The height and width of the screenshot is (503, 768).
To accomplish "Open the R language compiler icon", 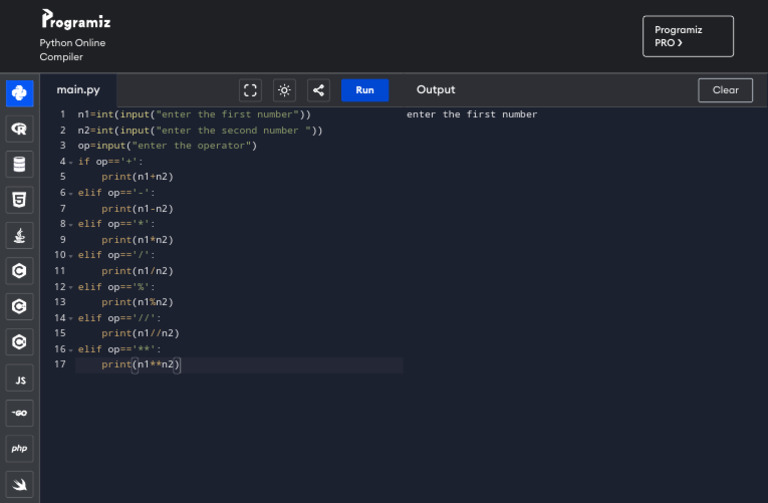I will [19, 129].
